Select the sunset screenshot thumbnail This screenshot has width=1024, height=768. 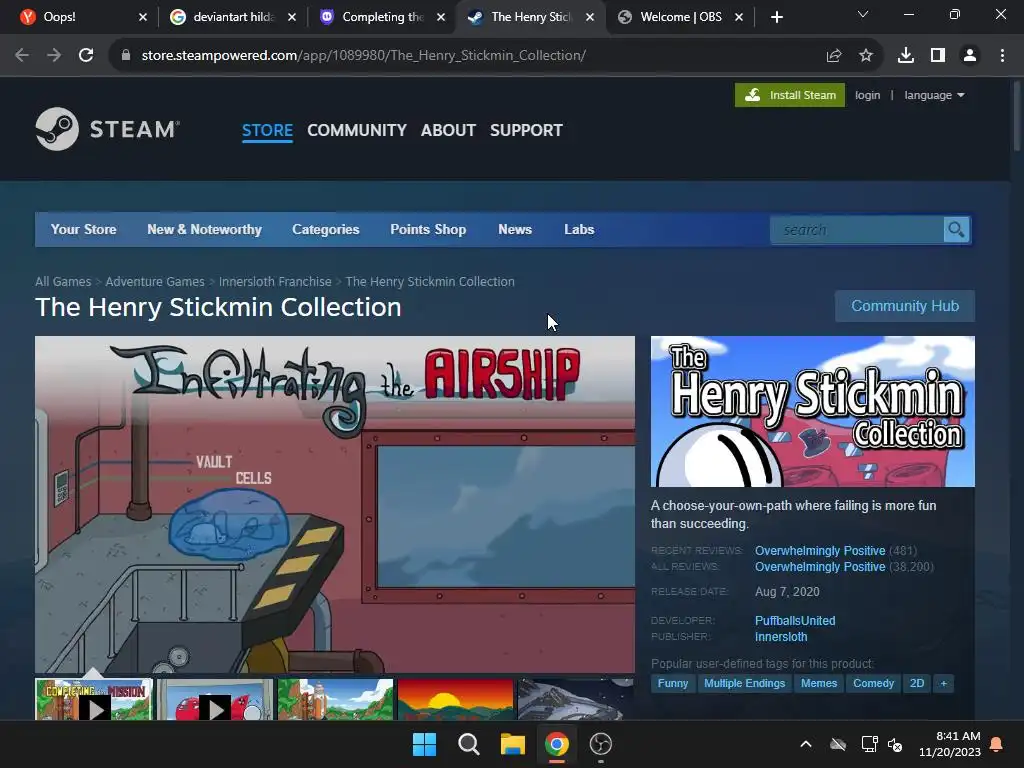[x=456, y=699]
